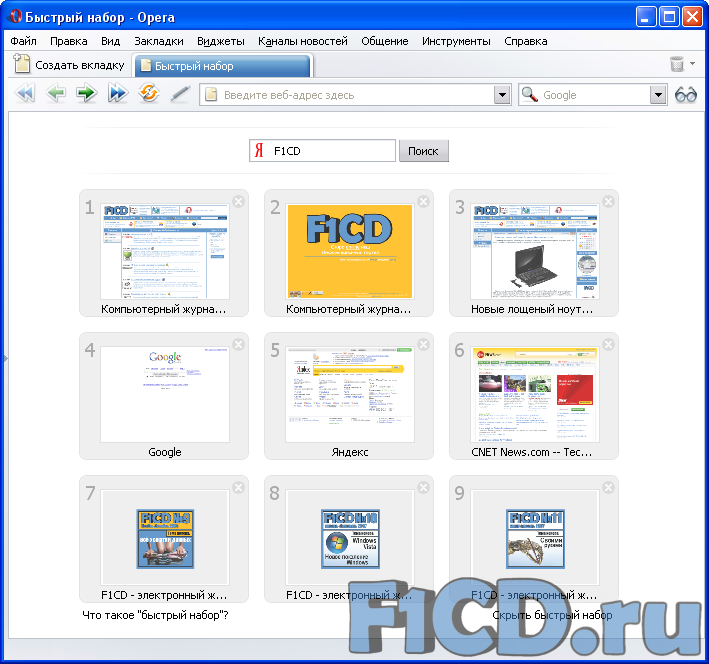The height and width of the screenshot is (664, 709).
Task: Remove speed dial entry 1
Action: [238, 201]
